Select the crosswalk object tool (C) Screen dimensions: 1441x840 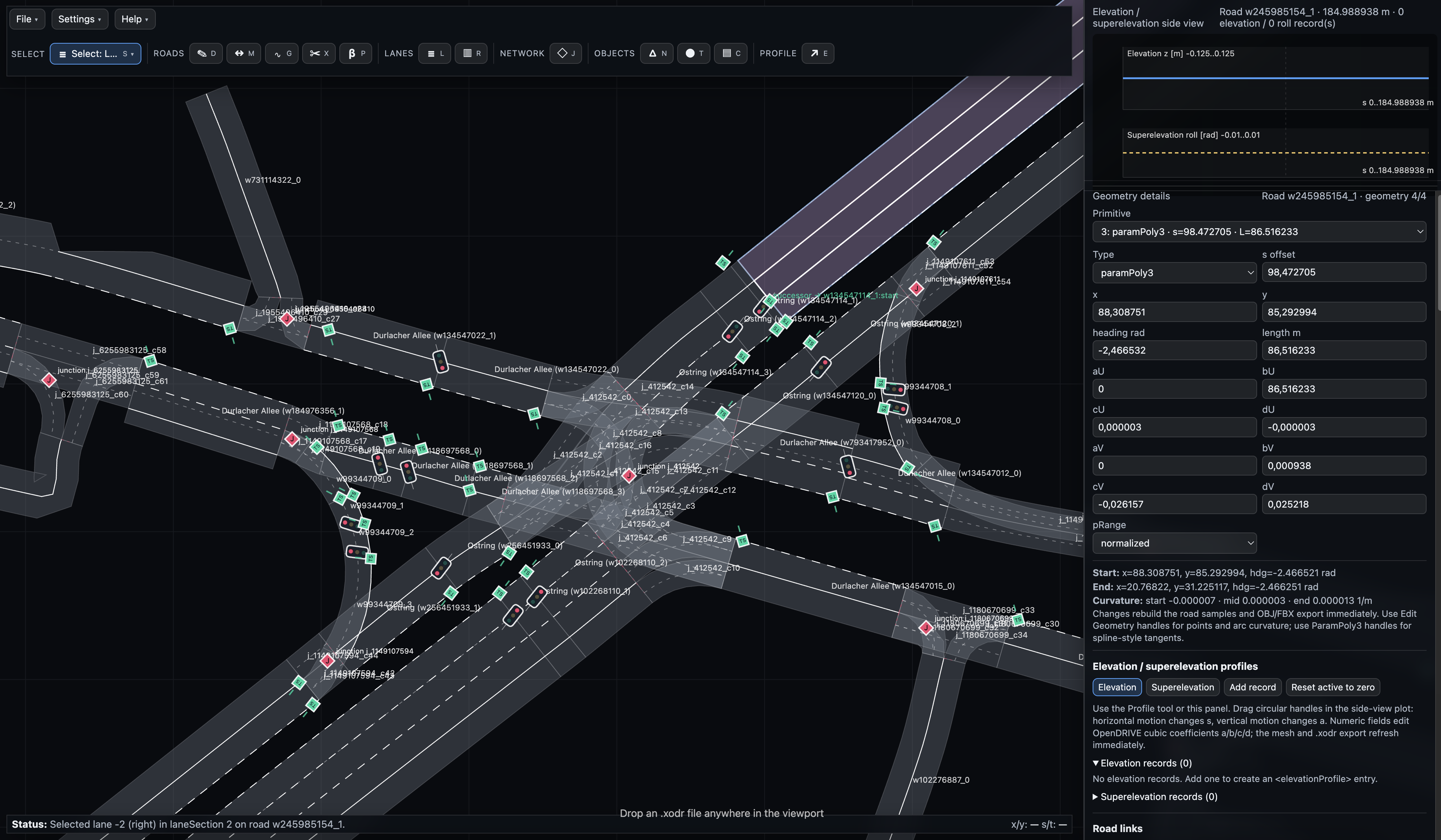point(731,53)
